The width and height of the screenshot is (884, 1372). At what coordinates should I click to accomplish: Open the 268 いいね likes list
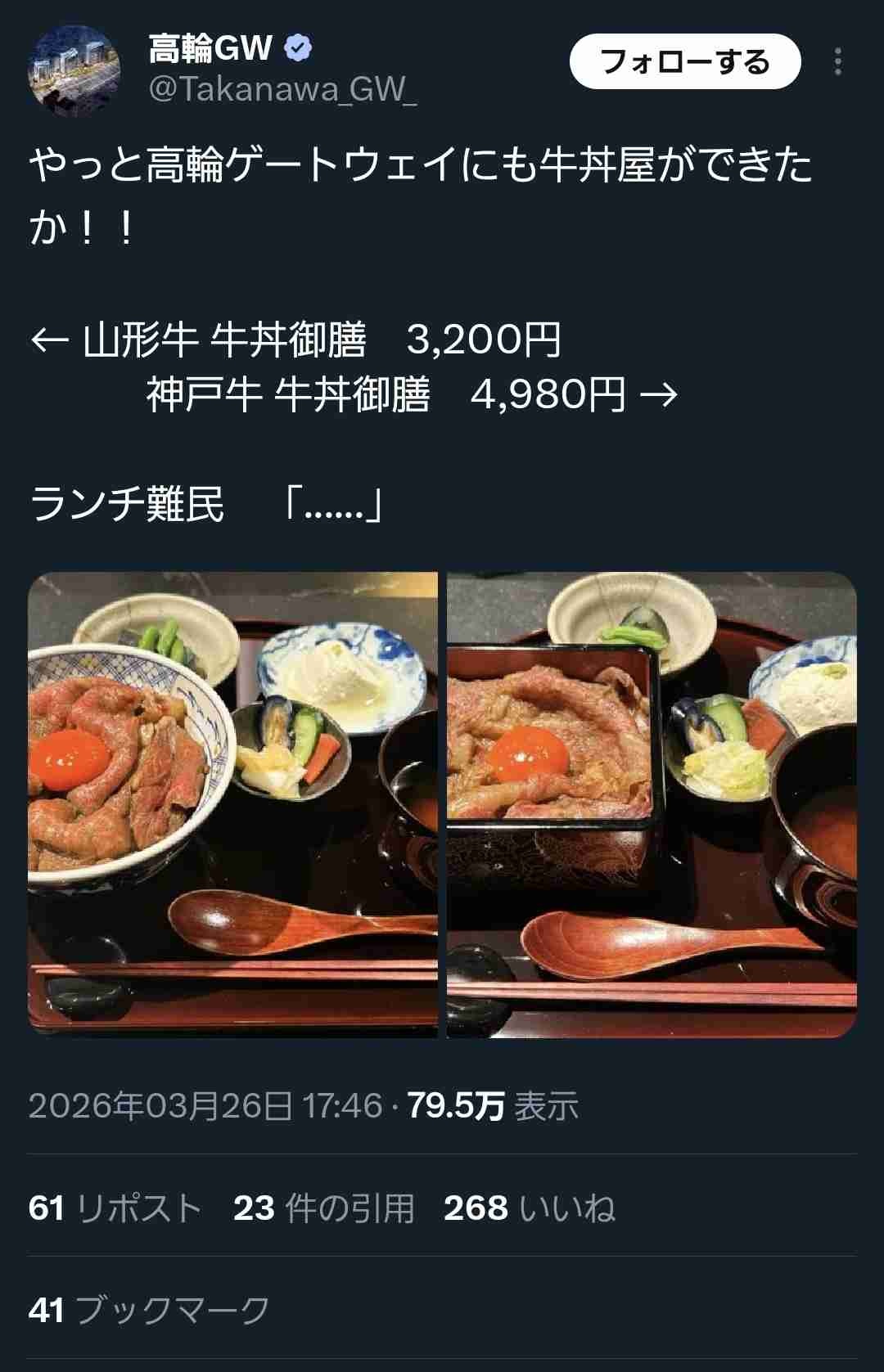click(x=530, y=1208)
